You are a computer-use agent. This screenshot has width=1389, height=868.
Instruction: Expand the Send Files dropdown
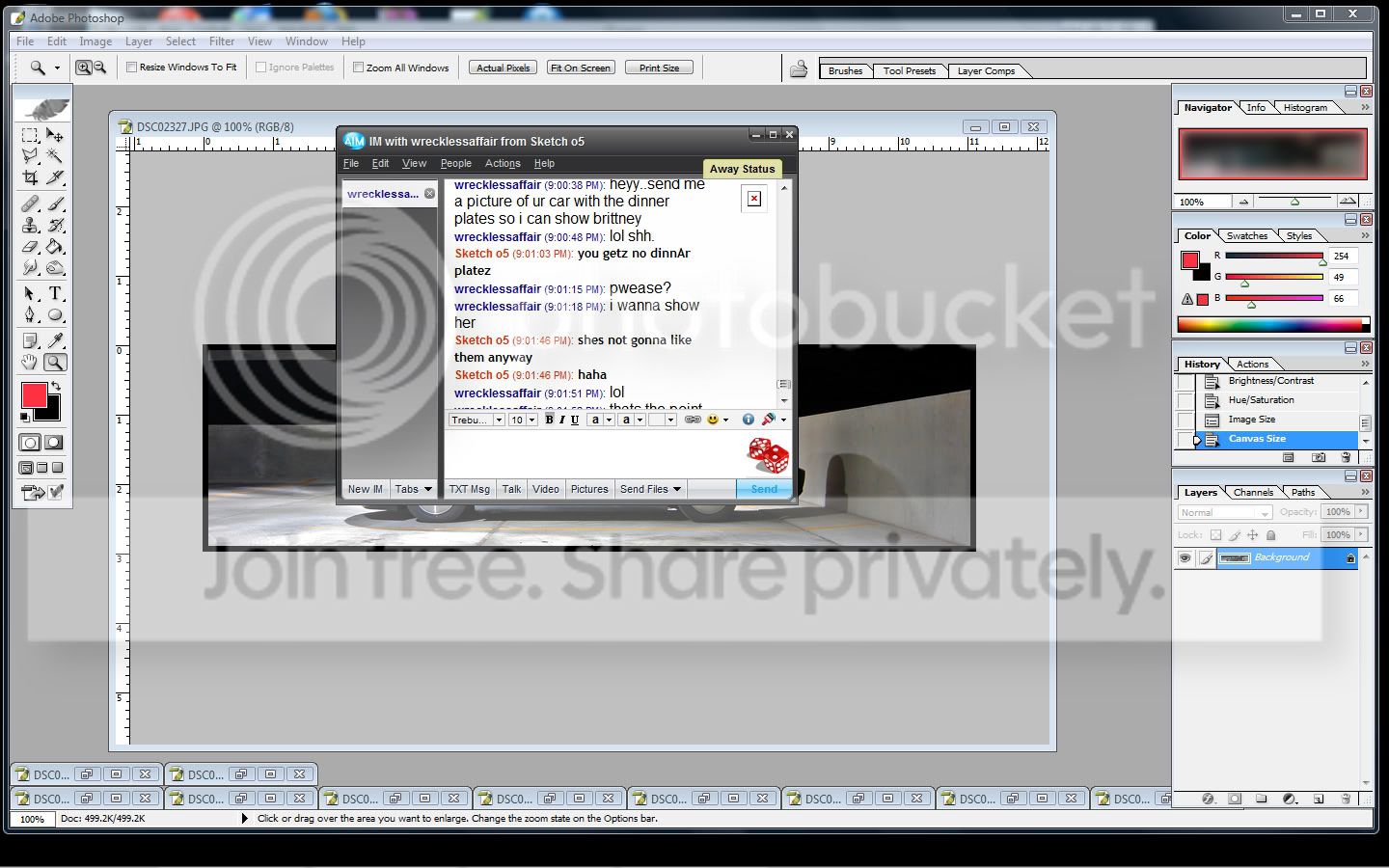677,489
